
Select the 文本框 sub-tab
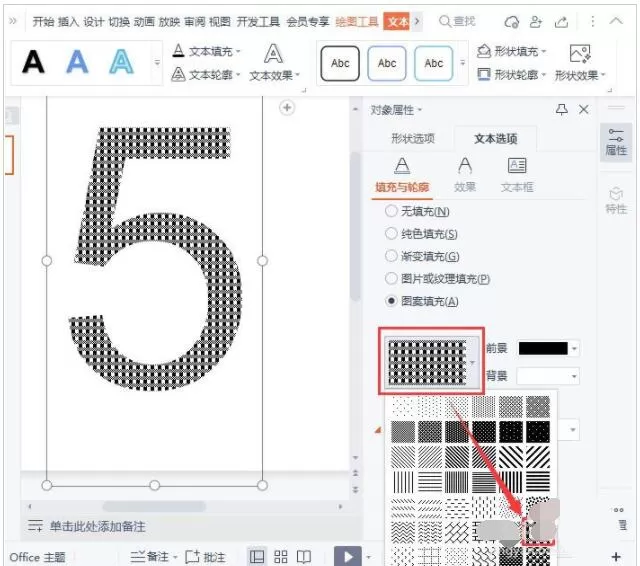[517, 175]
